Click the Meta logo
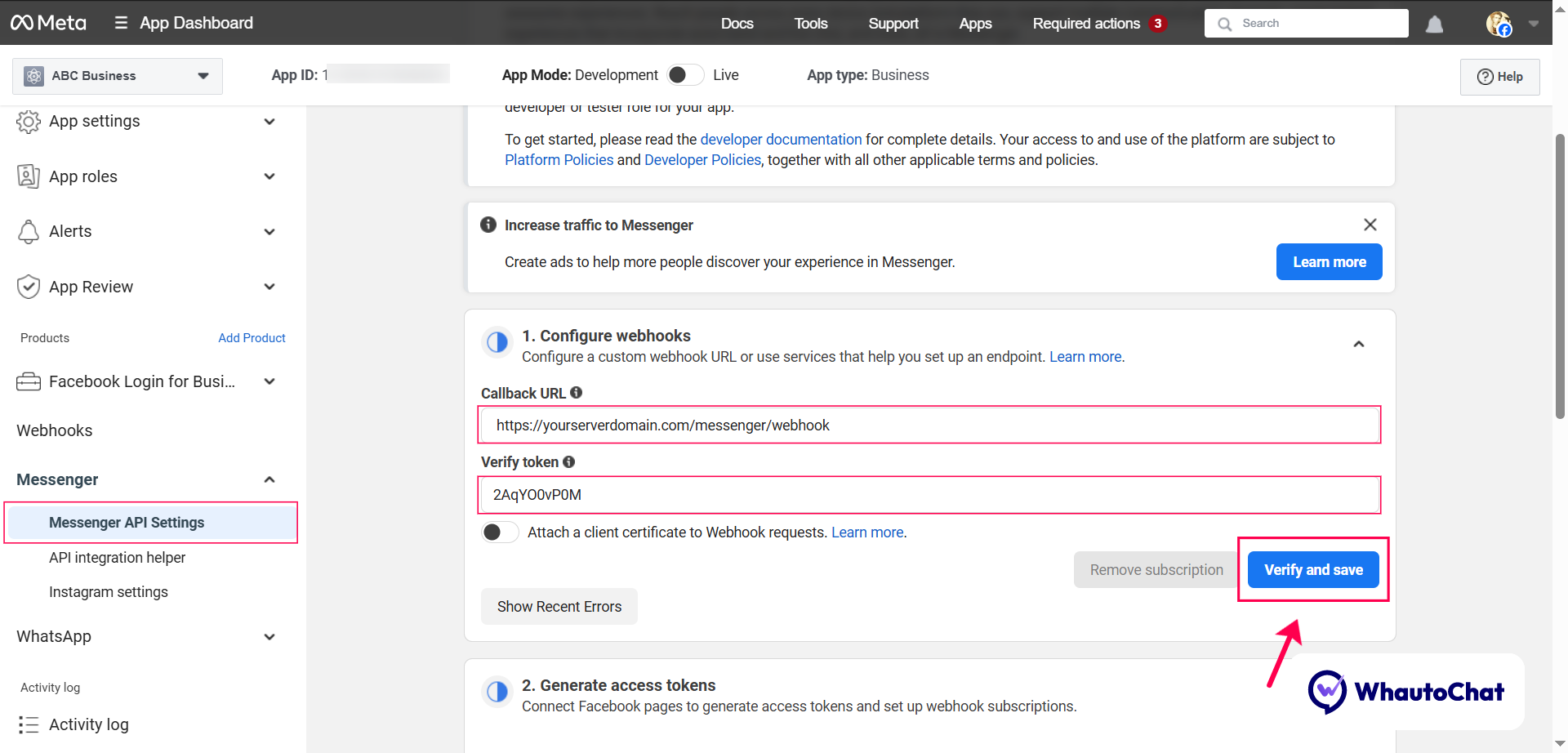This screenshot has height=753, width=1568. click(47, 22)
